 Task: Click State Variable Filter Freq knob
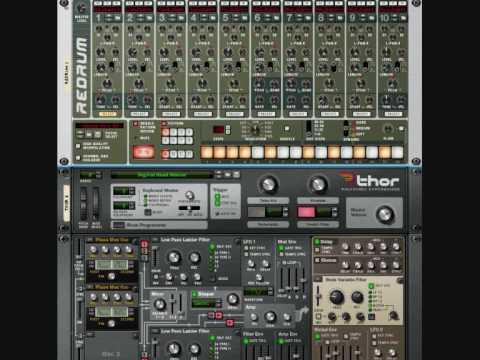pos(337,296)
